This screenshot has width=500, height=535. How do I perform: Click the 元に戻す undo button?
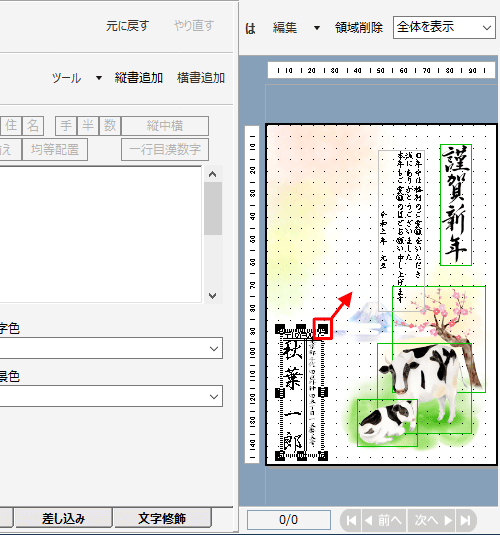point(127,26)
